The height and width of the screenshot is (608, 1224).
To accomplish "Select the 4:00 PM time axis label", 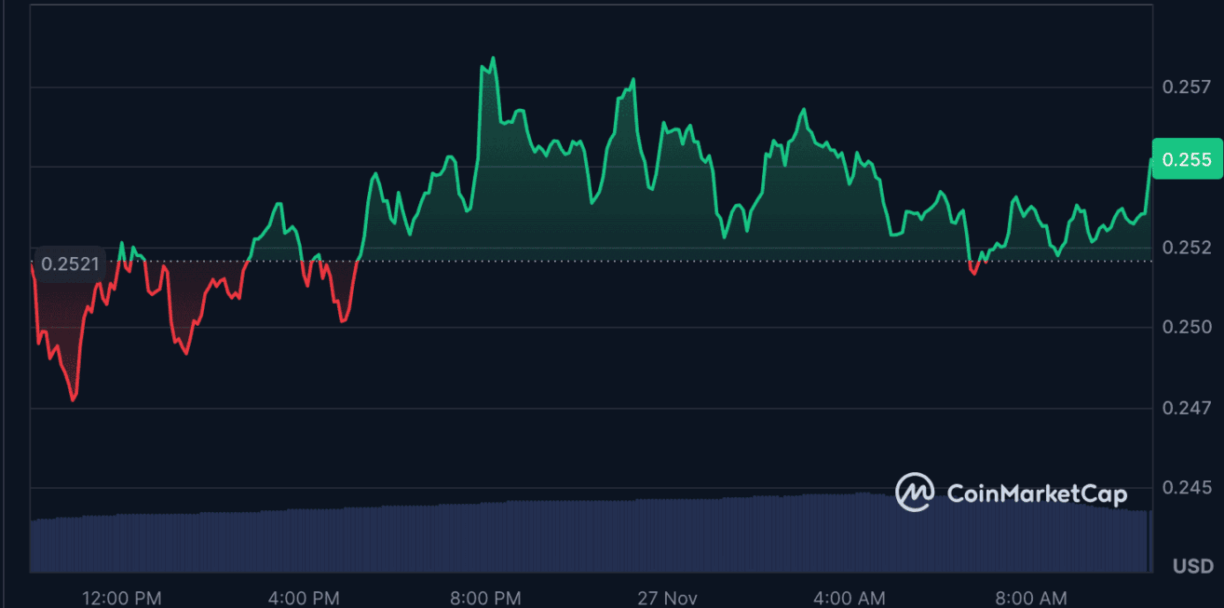I will [x=302, y=598].
